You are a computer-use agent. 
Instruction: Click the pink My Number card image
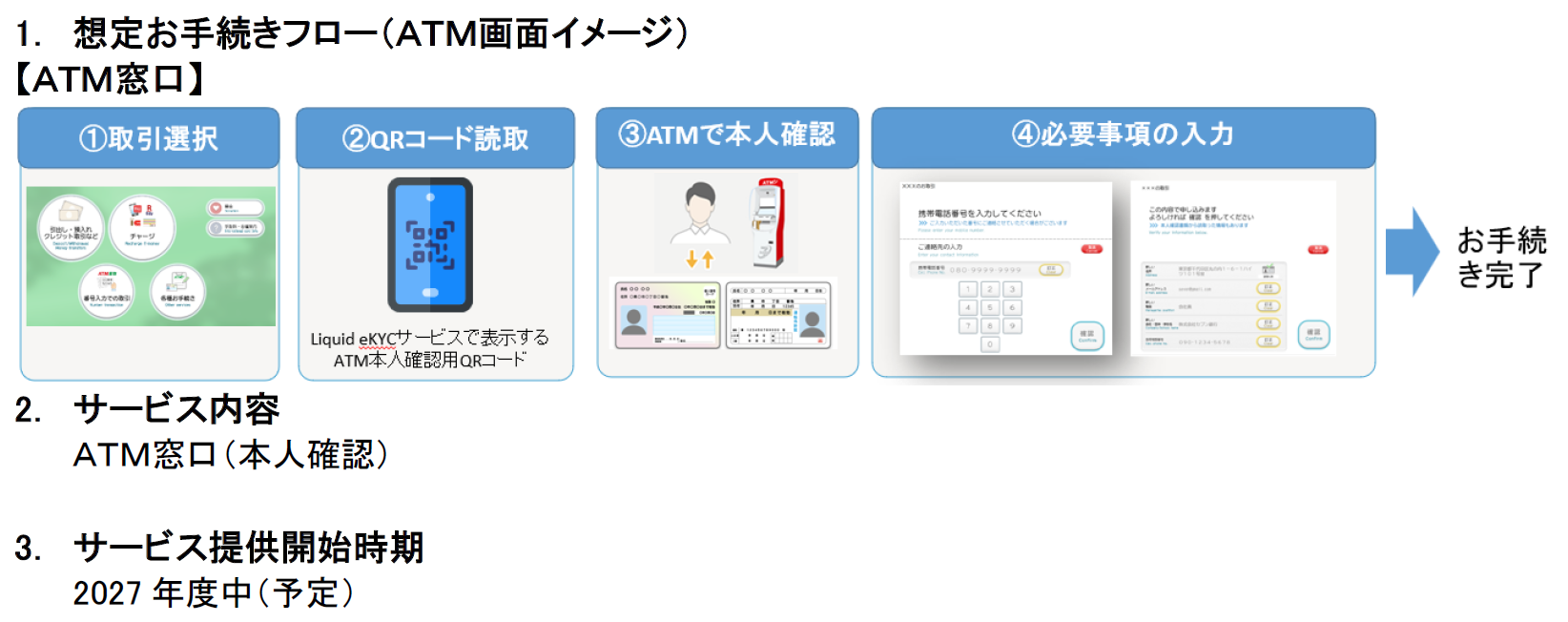668,315
